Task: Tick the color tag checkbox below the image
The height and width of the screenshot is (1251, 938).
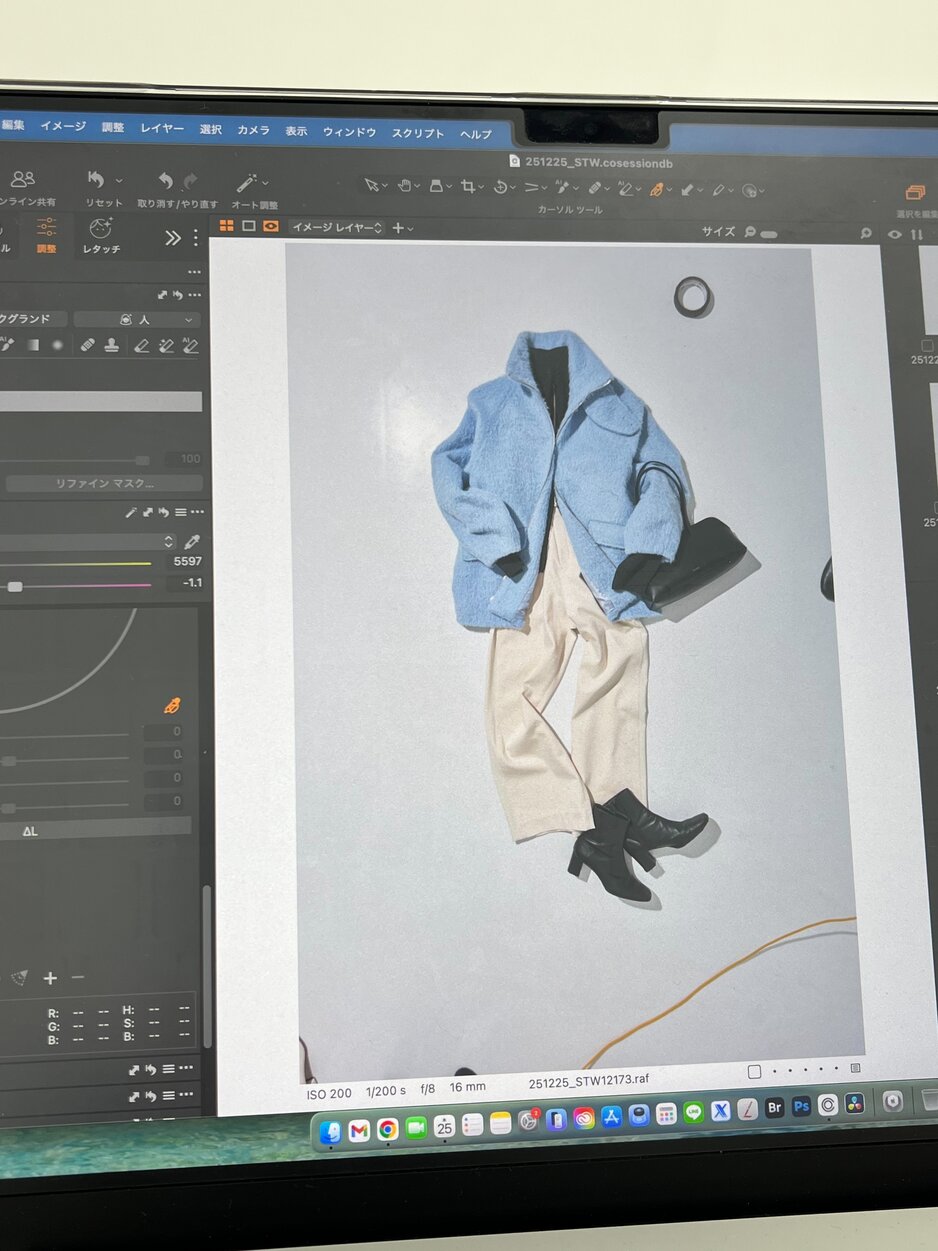Action: click(x=755, y=1071)
